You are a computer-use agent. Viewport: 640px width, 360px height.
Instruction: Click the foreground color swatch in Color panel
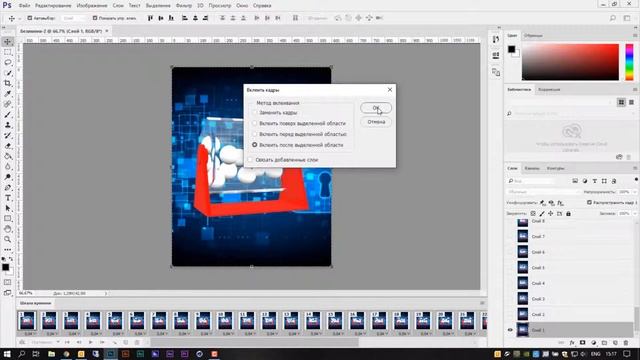tap(511, 49)
